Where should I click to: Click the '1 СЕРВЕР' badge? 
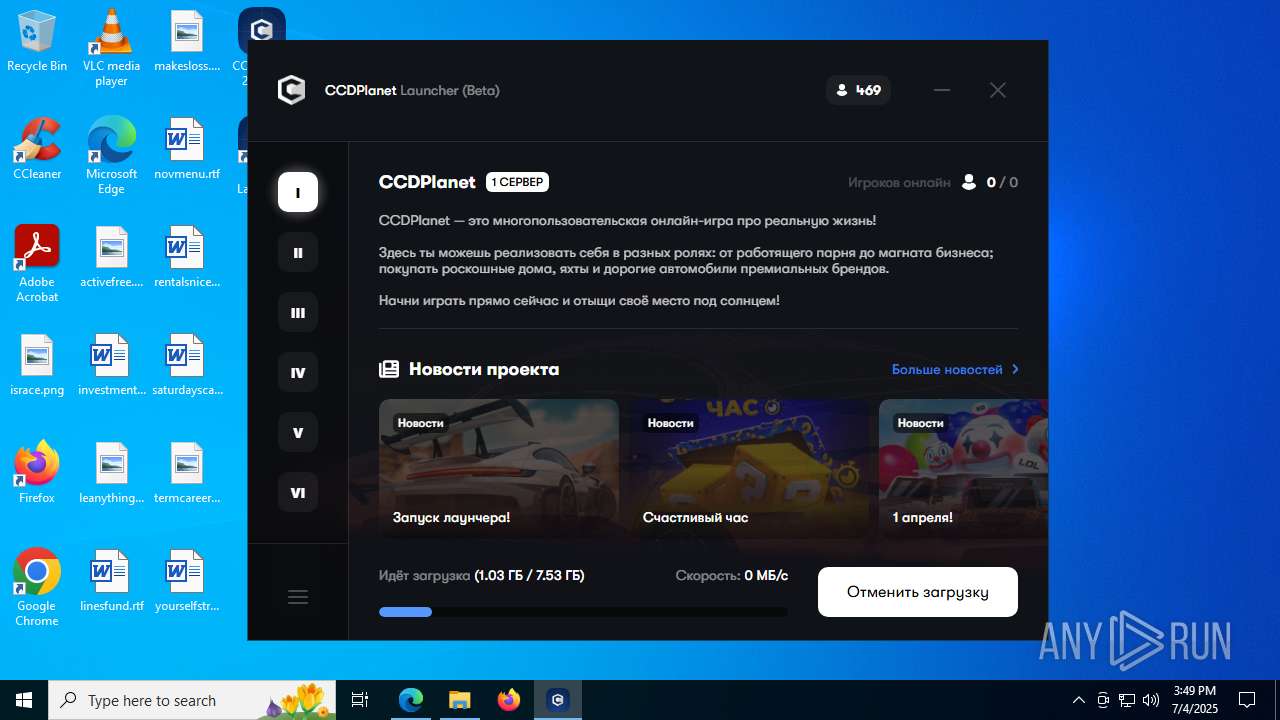517,182
